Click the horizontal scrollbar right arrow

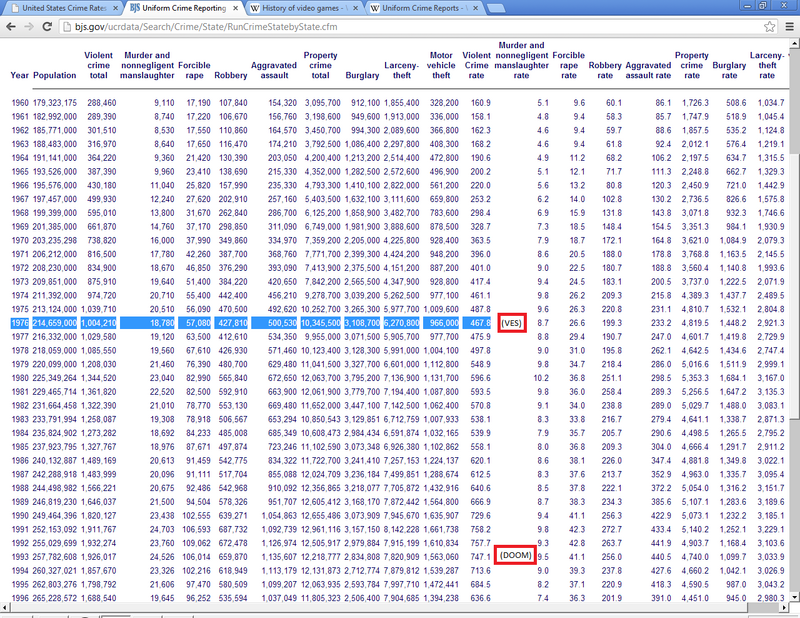785,607
